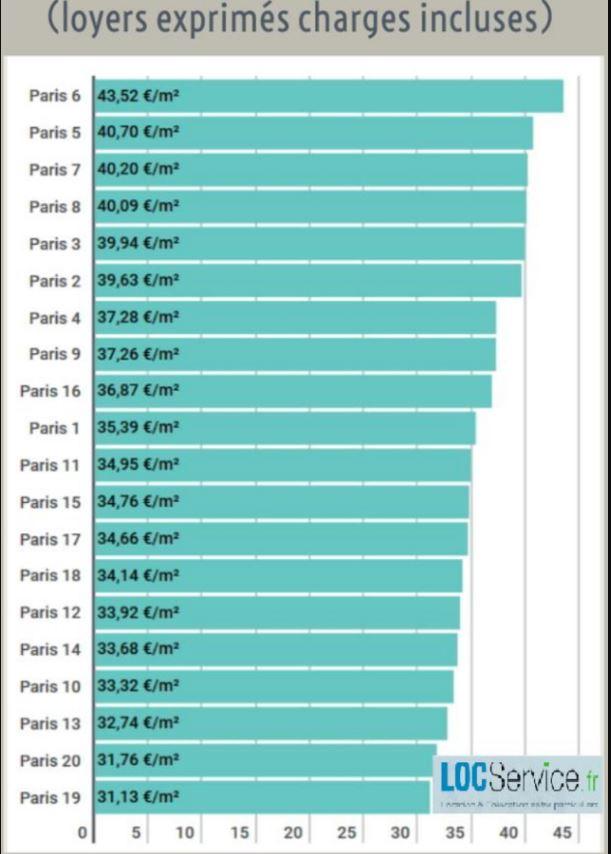Click the Paris 1 bar showing 35,39 €/m²
Screen dimensions: 611x854
point(285,428)
